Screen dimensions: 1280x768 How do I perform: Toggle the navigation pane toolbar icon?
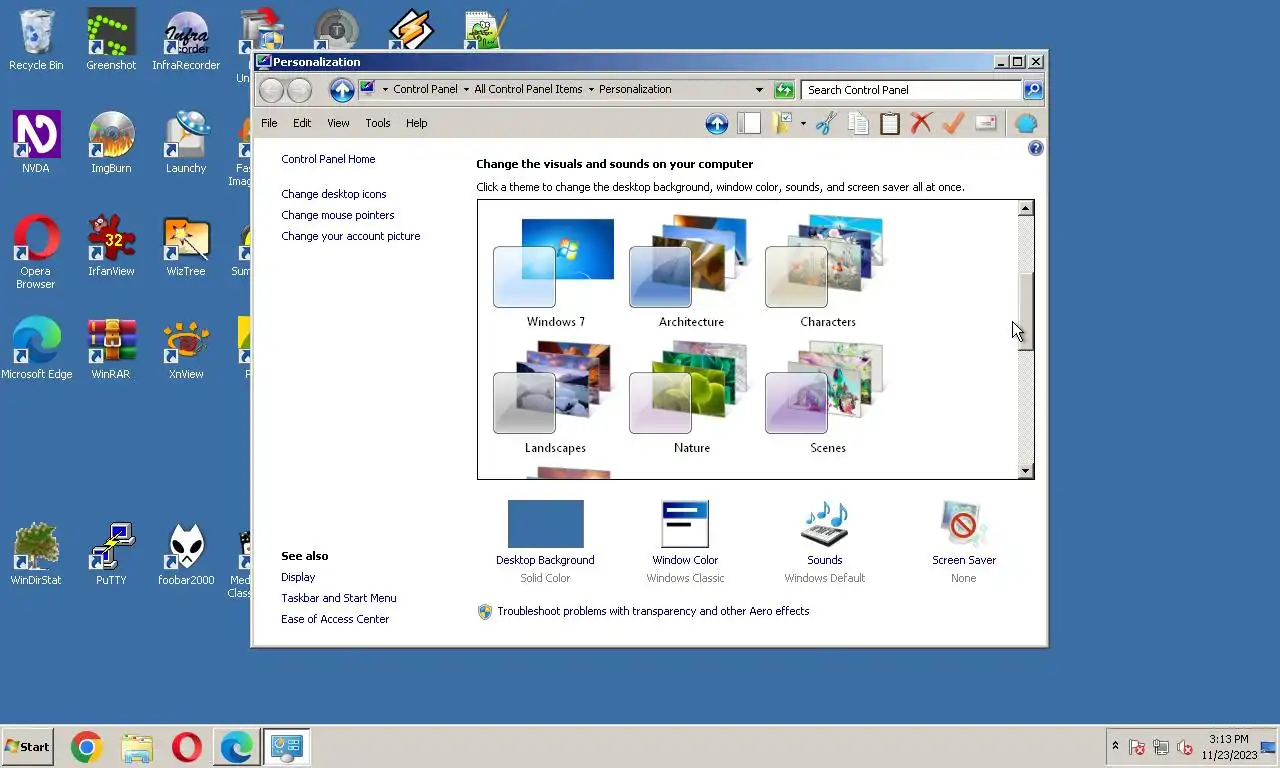point(749,123)
